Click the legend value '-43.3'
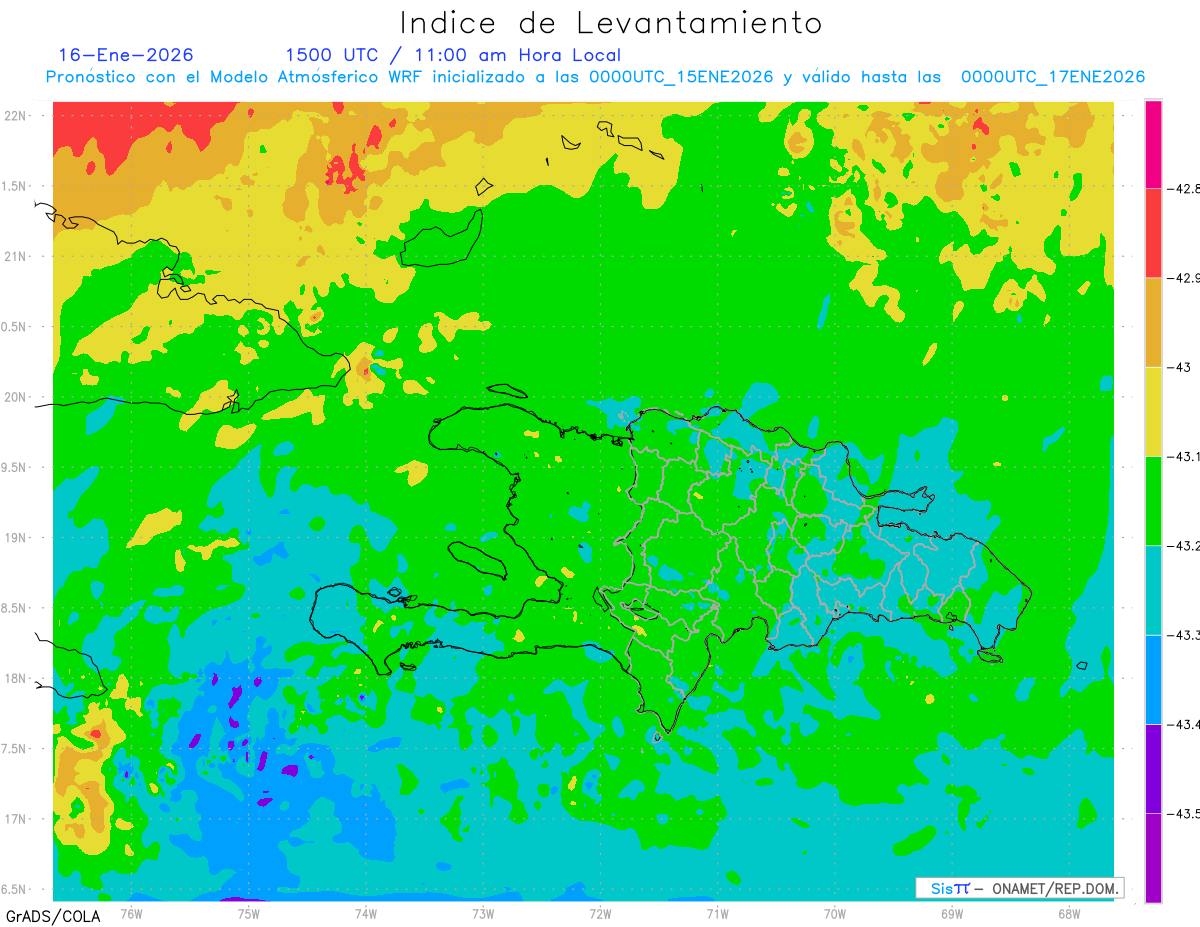 pyautogui.click(x=1184, y=635)
